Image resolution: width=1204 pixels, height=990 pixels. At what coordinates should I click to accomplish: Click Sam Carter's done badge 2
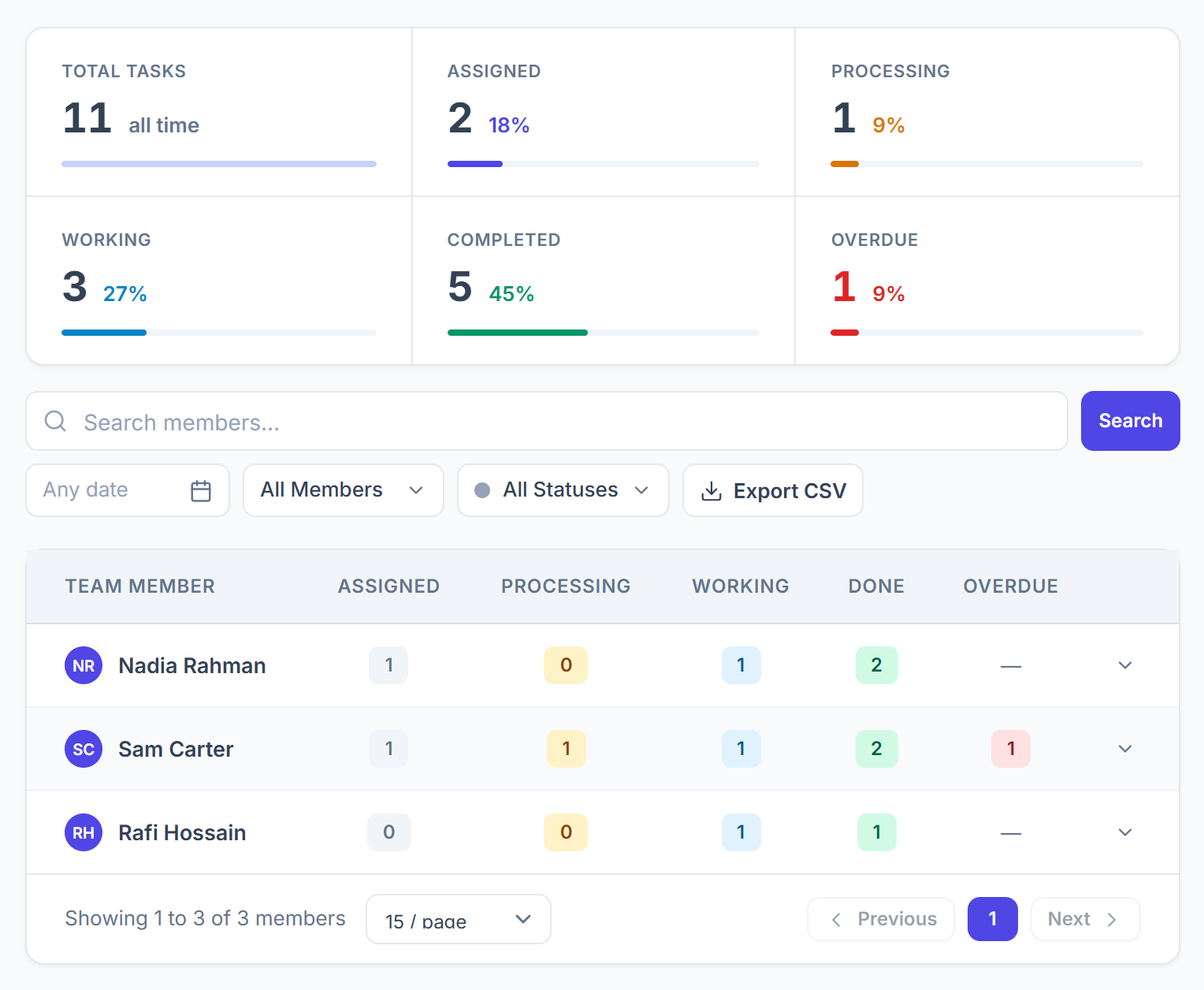click(x=877, y=749)
